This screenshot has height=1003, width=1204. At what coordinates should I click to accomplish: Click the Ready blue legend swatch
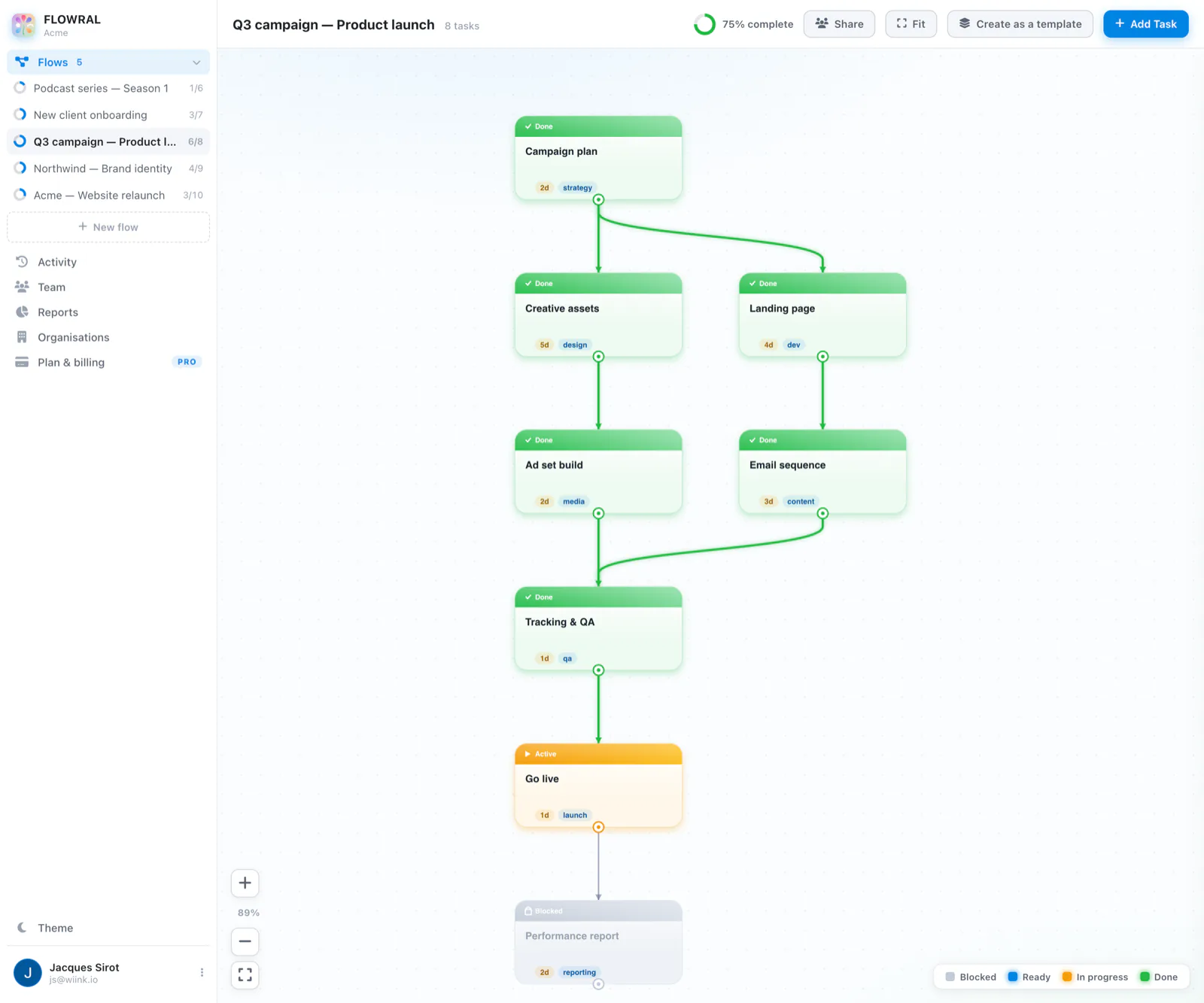[1013, 977]
